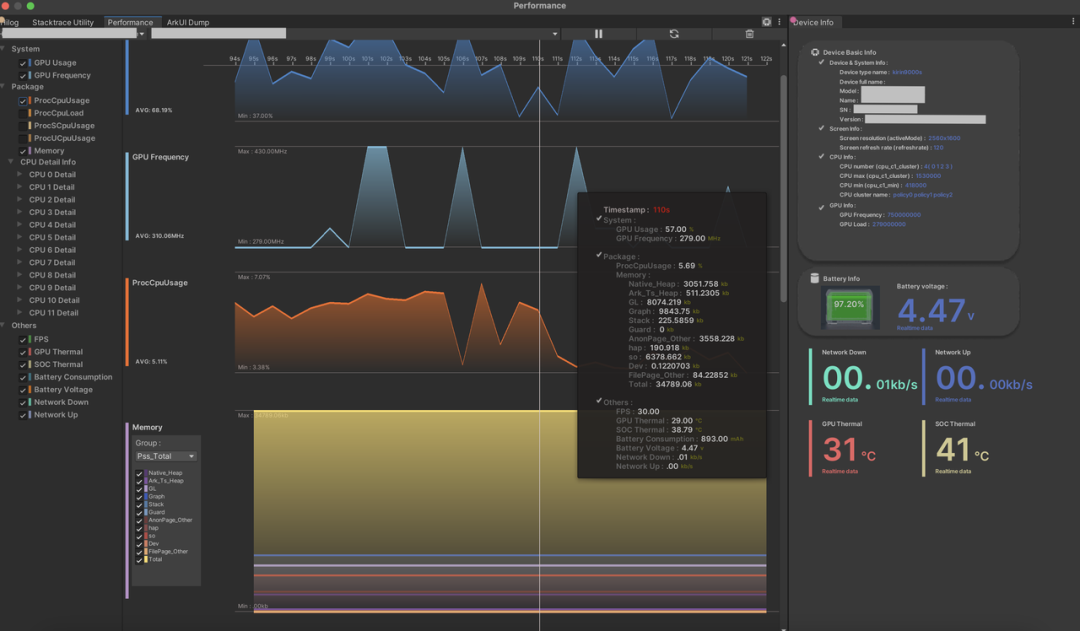Click the Battery Info icon

click(x=815, y=279)
